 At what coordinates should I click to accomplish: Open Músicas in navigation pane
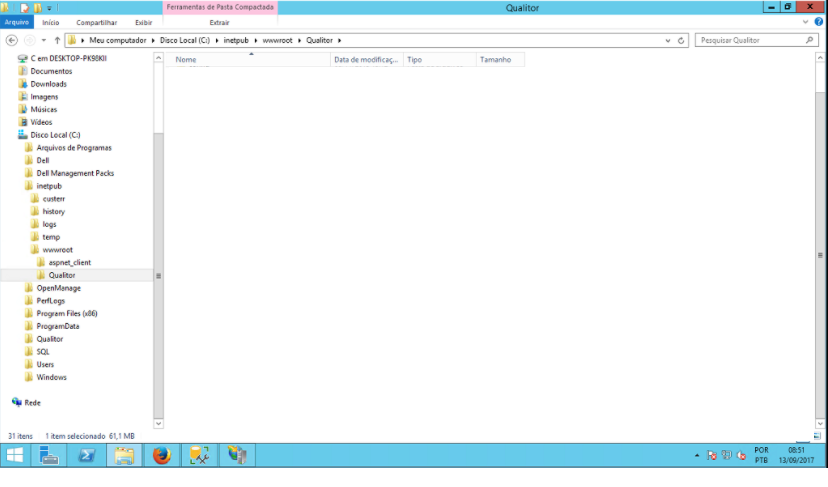pos(43,109)
